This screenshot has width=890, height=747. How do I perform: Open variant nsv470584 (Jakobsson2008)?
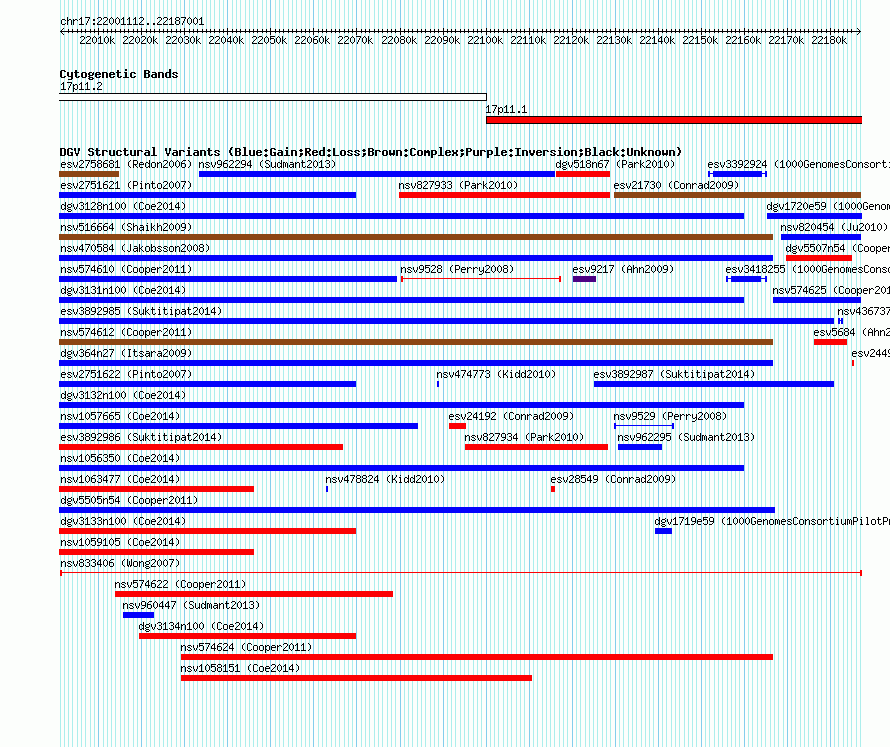coord(135,249)
